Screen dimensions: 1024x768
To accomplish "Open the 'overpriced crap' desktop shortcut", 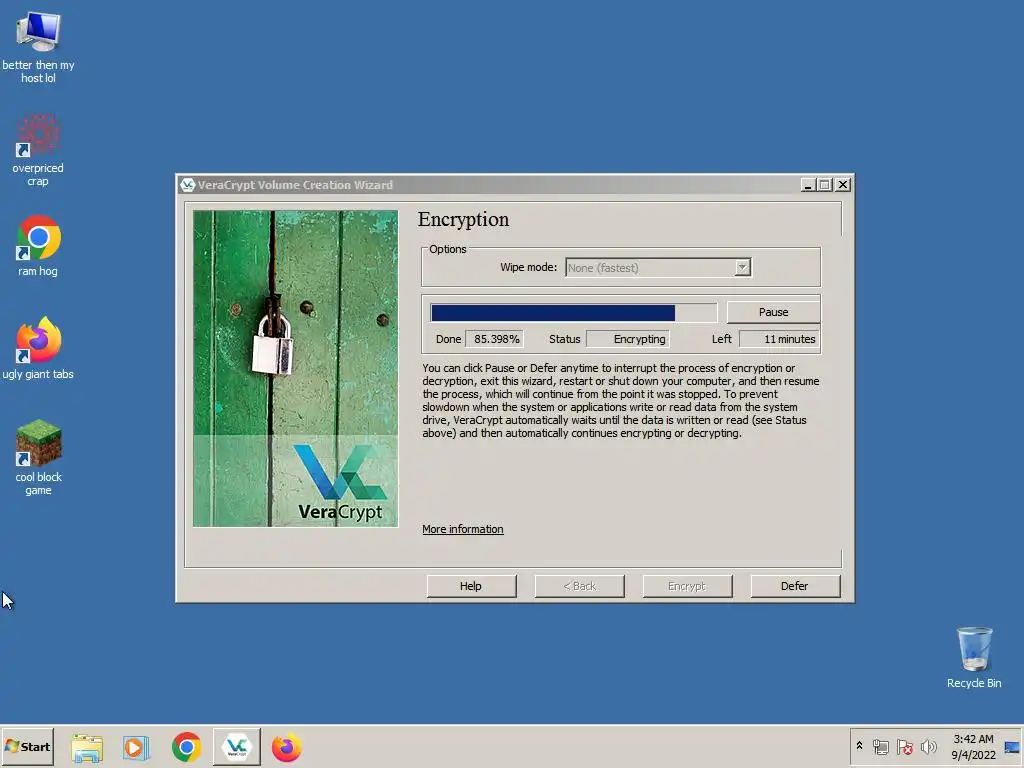I will click(38, 150).
